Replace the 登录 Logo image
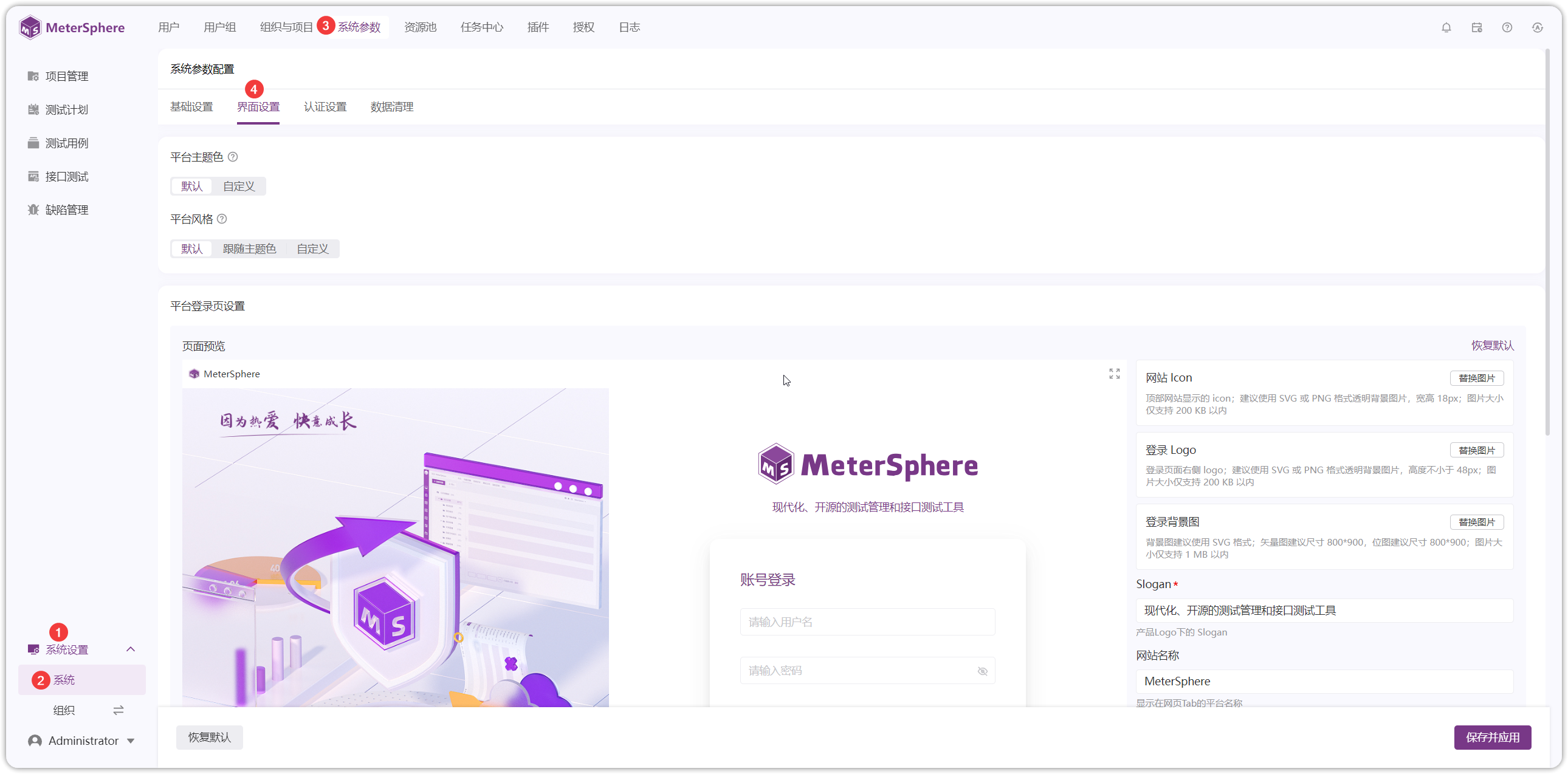Screen dimensions: 1568x774 pyautogui.click(x=1477, y=450)
